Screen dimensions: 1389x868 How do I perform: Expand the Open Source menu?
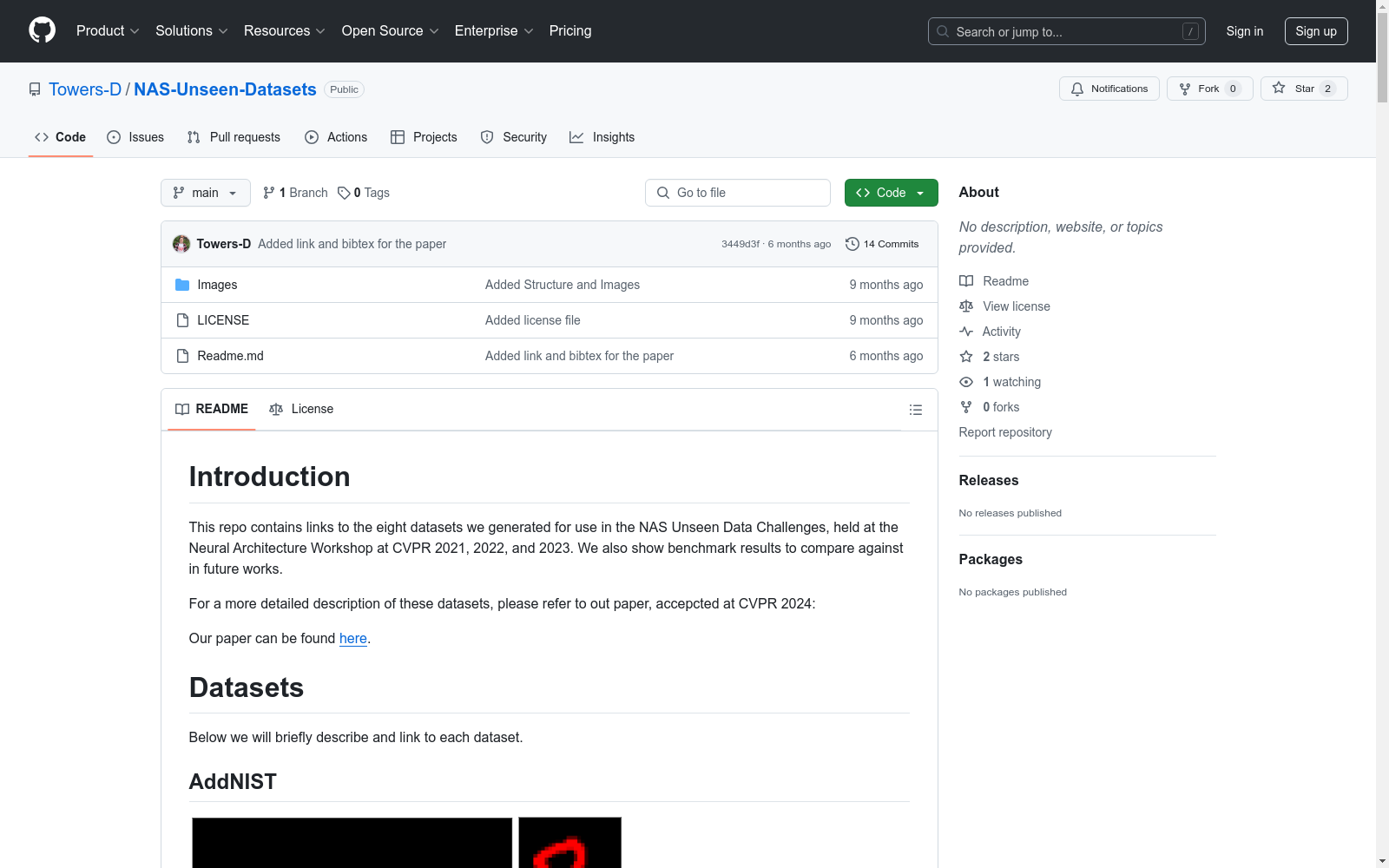(x=390, y=31)
